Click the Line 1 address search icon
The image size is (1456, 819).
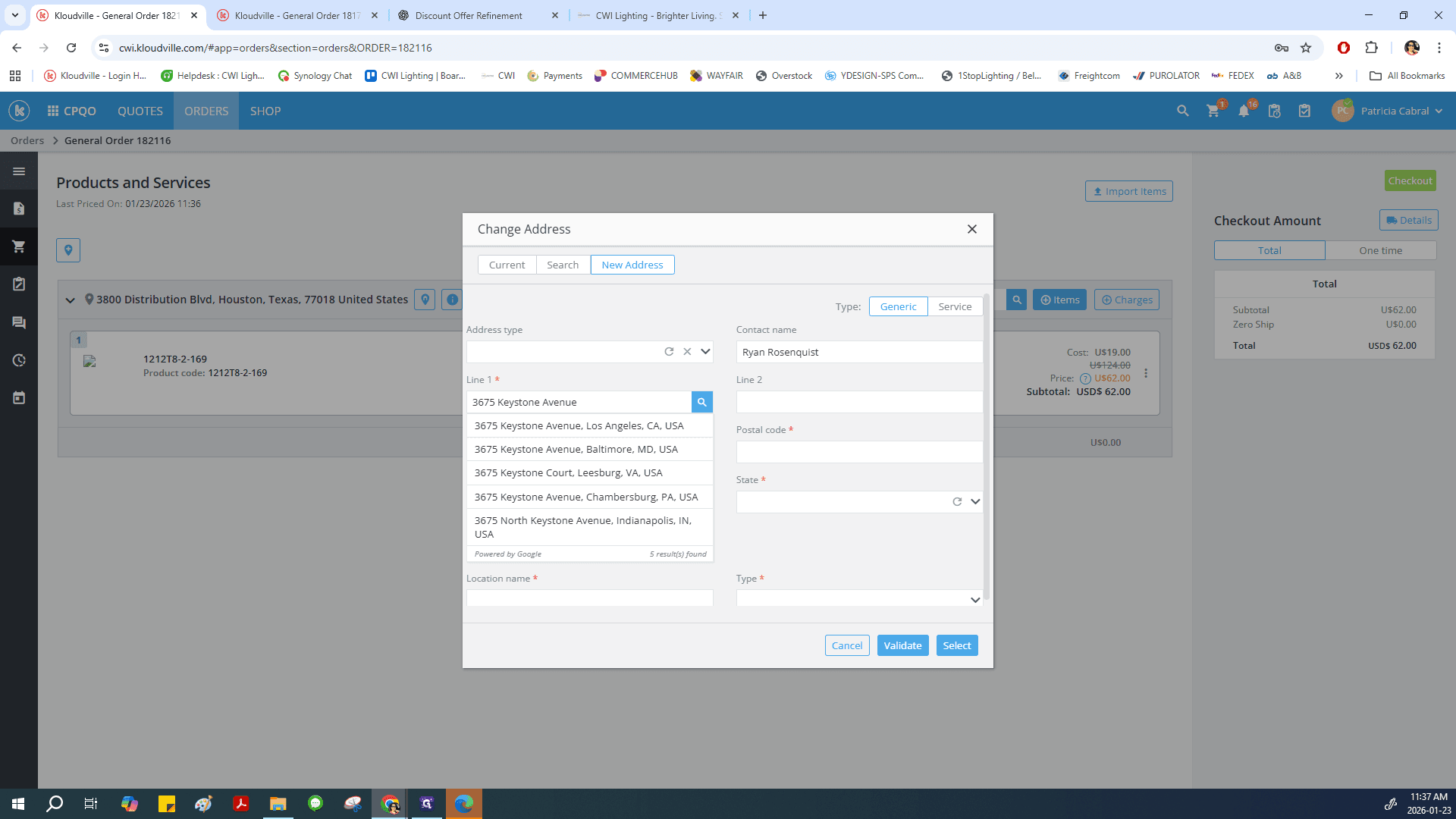701,402
